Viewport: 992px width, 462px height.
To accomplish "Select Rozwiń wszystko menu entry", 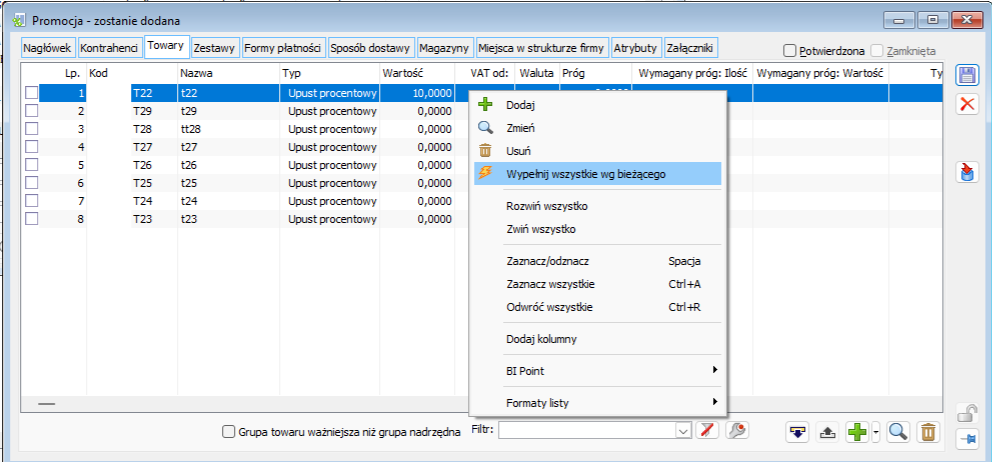I will pos(598,206).
